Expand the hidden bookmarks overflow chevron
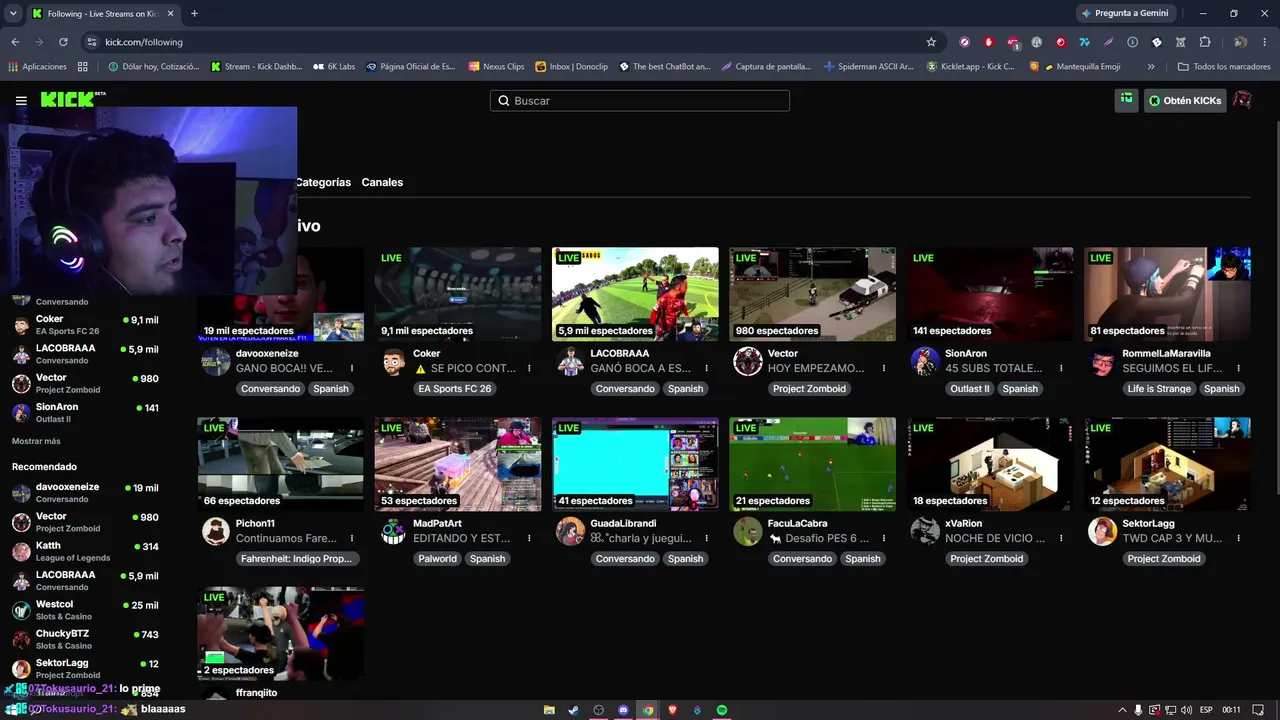 pyautogui.click(x=1151, y=67)
